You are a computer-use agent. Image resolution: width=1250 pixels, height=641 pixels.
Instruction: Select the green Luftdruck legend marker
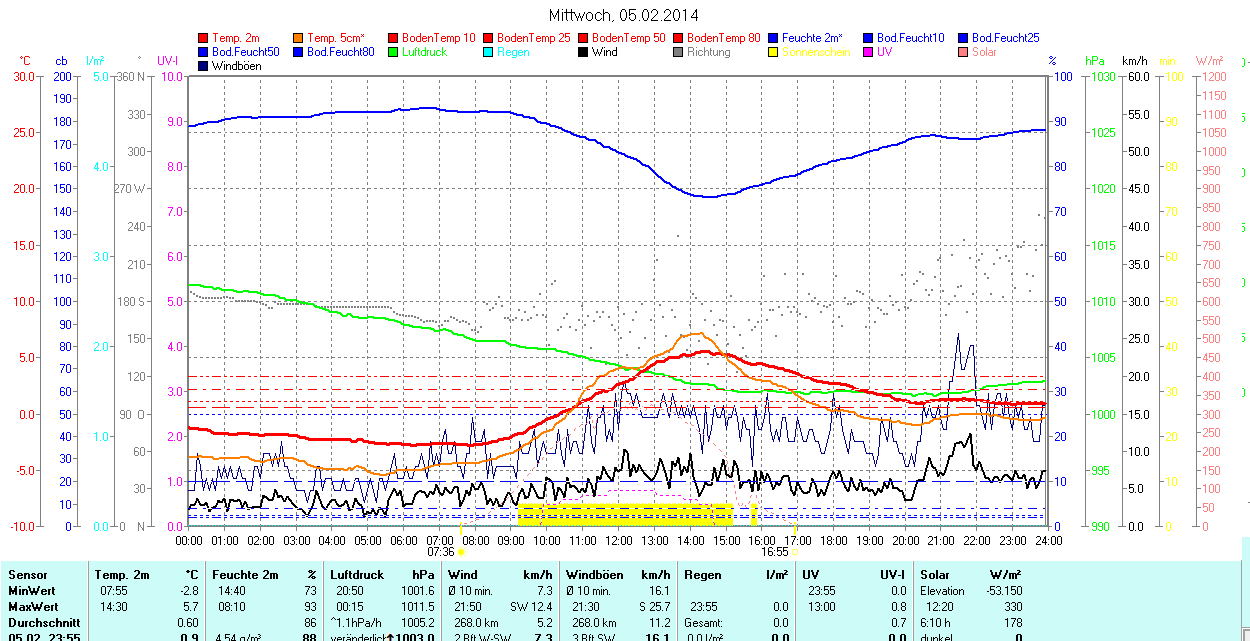(x=394, y=52)
